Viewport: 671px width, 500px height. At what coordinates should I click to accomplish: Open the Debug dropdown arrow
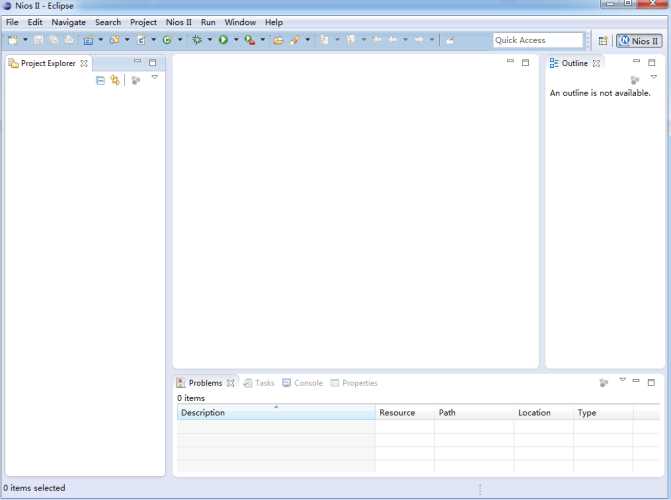tap(210, 40)
